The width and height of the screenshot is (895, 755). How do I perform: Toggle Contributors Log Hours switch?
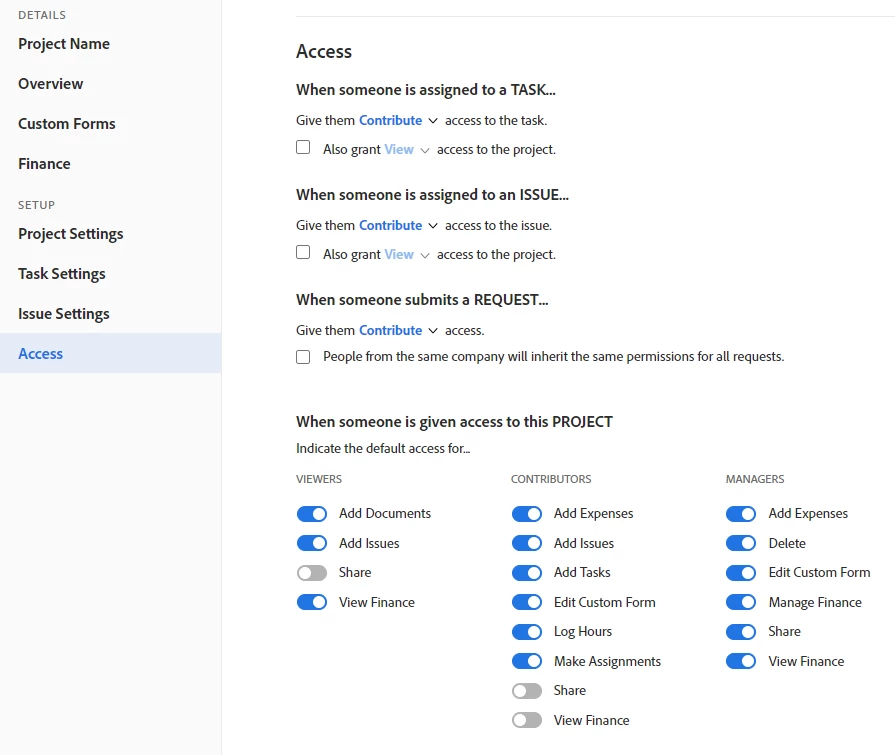tap(527, 632)
